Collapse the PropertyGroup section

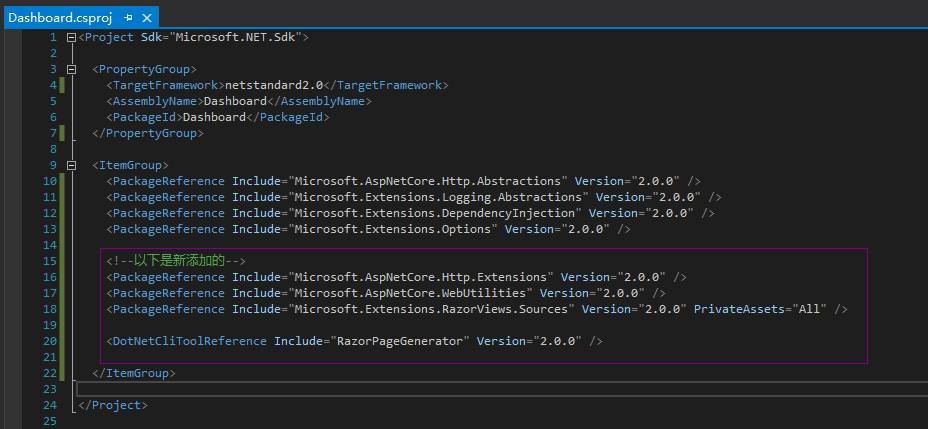[71, 69]
